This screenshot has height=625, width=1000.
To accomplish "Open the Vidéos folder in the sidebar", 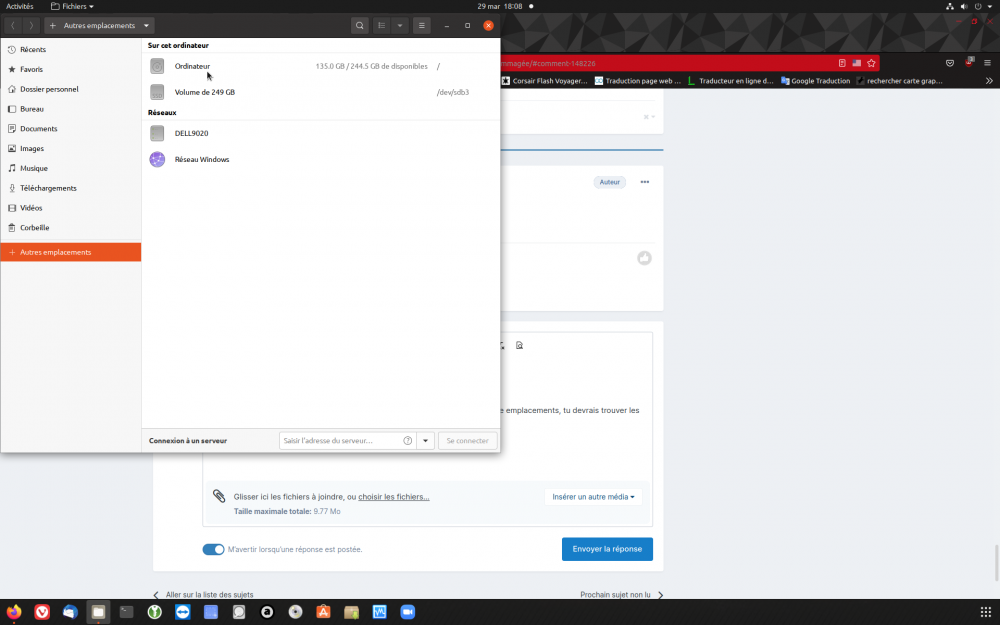I will point(71,208).
